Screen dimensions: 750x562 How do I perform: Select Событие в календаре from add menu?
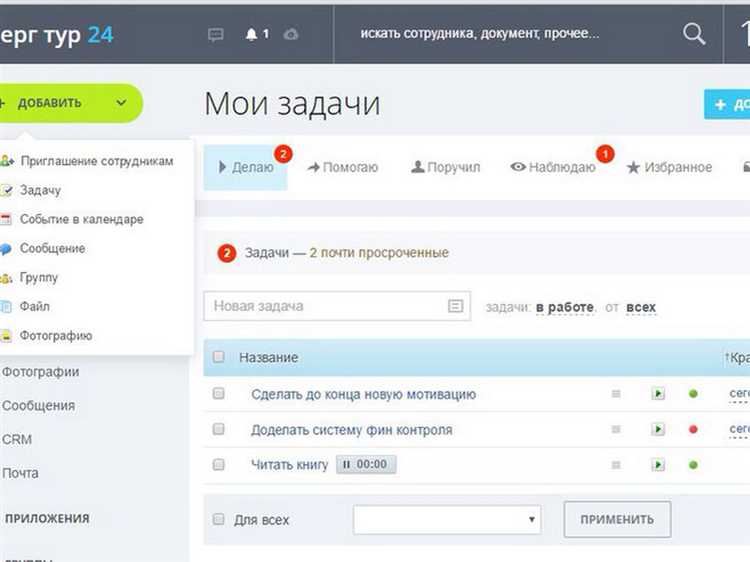(x=82, y=220)
